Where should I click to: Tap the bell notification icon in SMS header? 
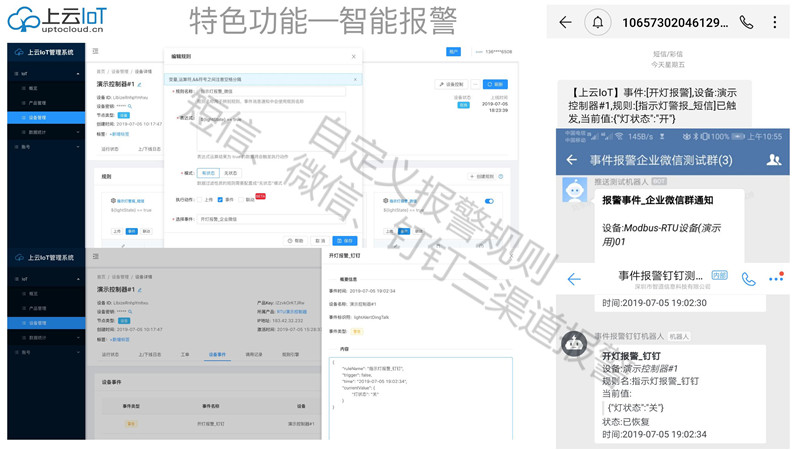[600, 22]
